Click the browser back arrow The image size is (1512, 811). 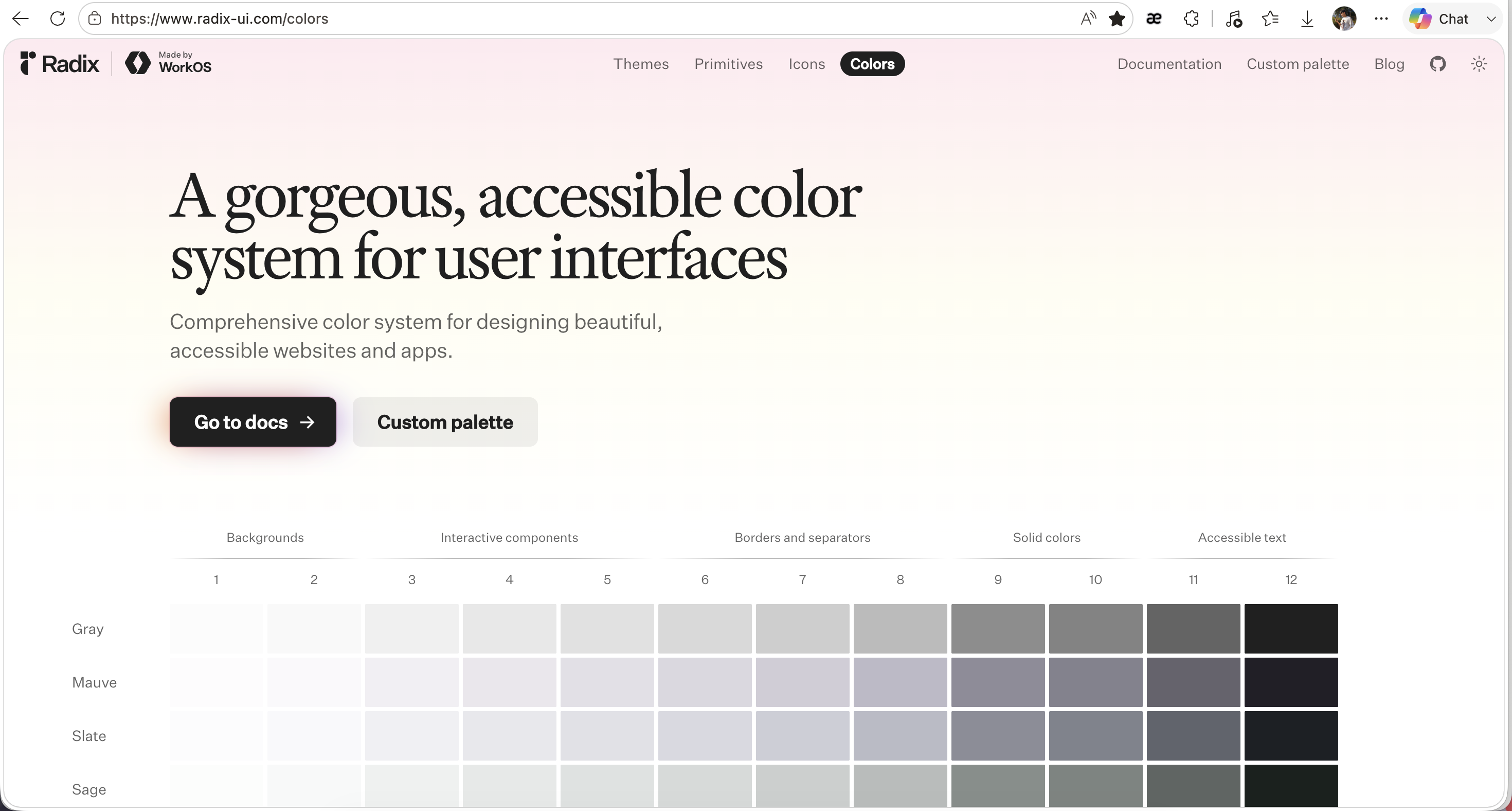click(x=21, y=19)
